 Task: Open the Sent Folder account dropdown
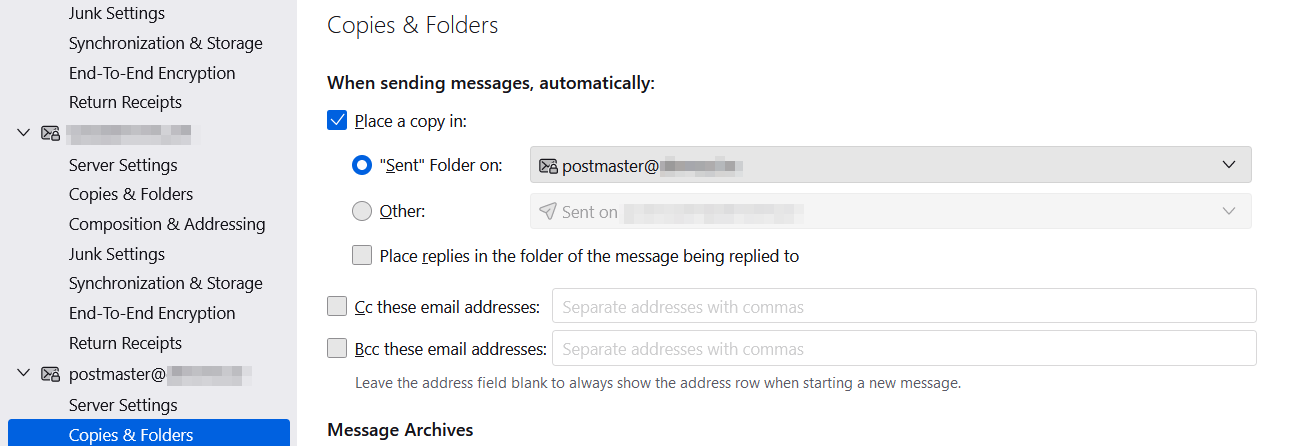pyautogui.click(x=890, y=165)
